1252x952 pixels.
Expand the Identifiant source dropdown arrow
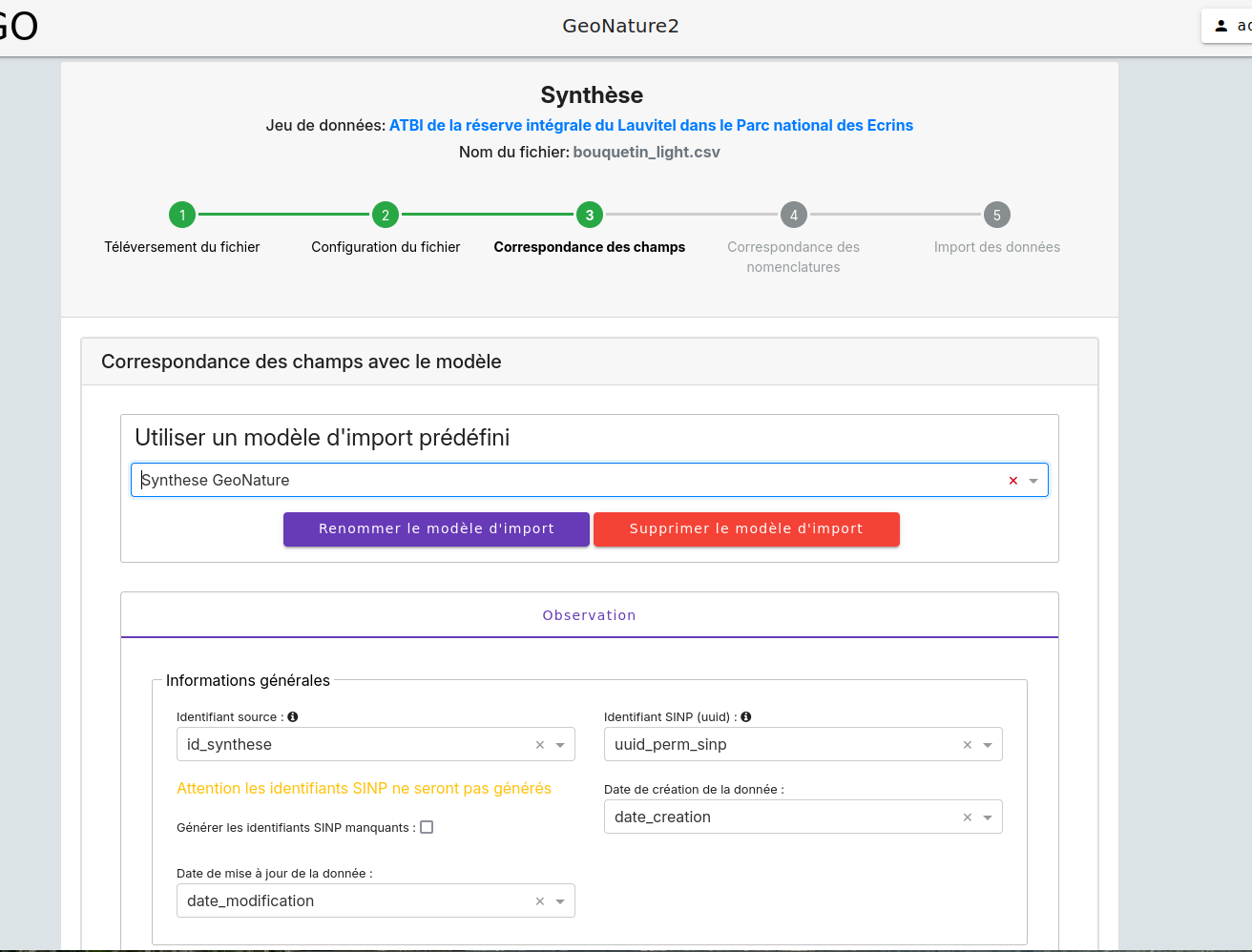(560, 745)
